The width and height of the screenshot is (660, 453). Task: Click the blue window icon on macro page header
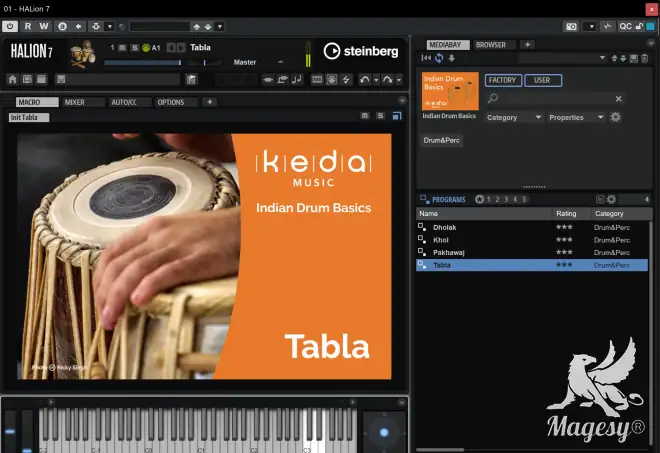pos(397,116)
